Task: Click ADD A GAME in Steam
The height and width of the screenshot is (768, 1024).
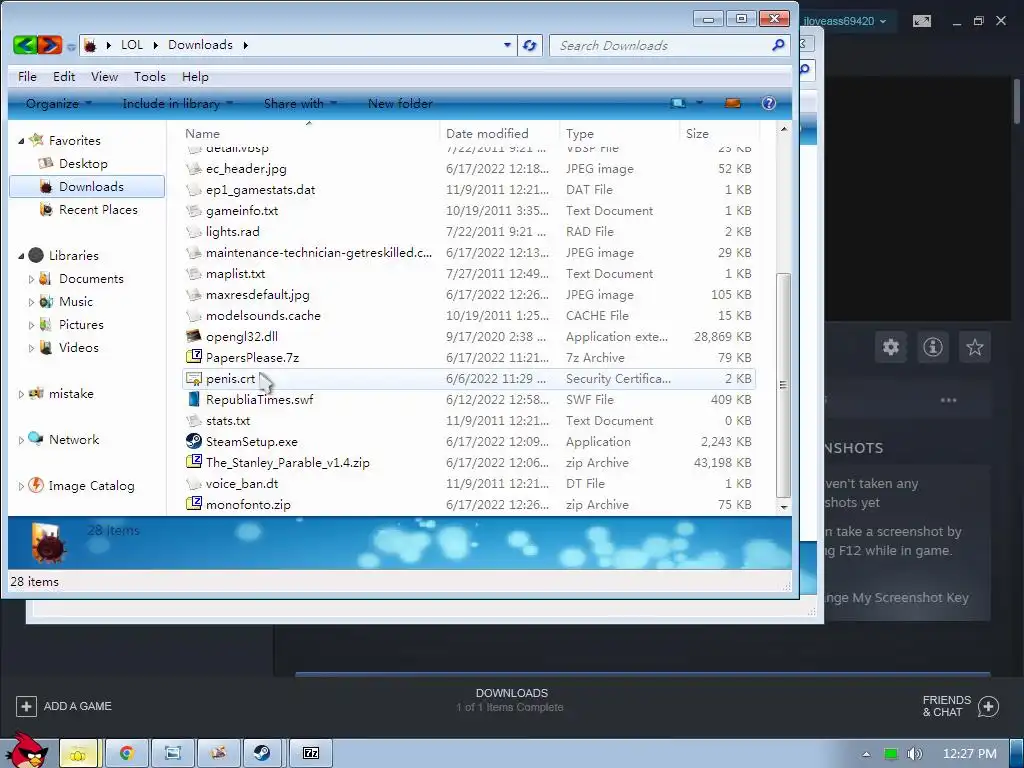Action: 78,706
